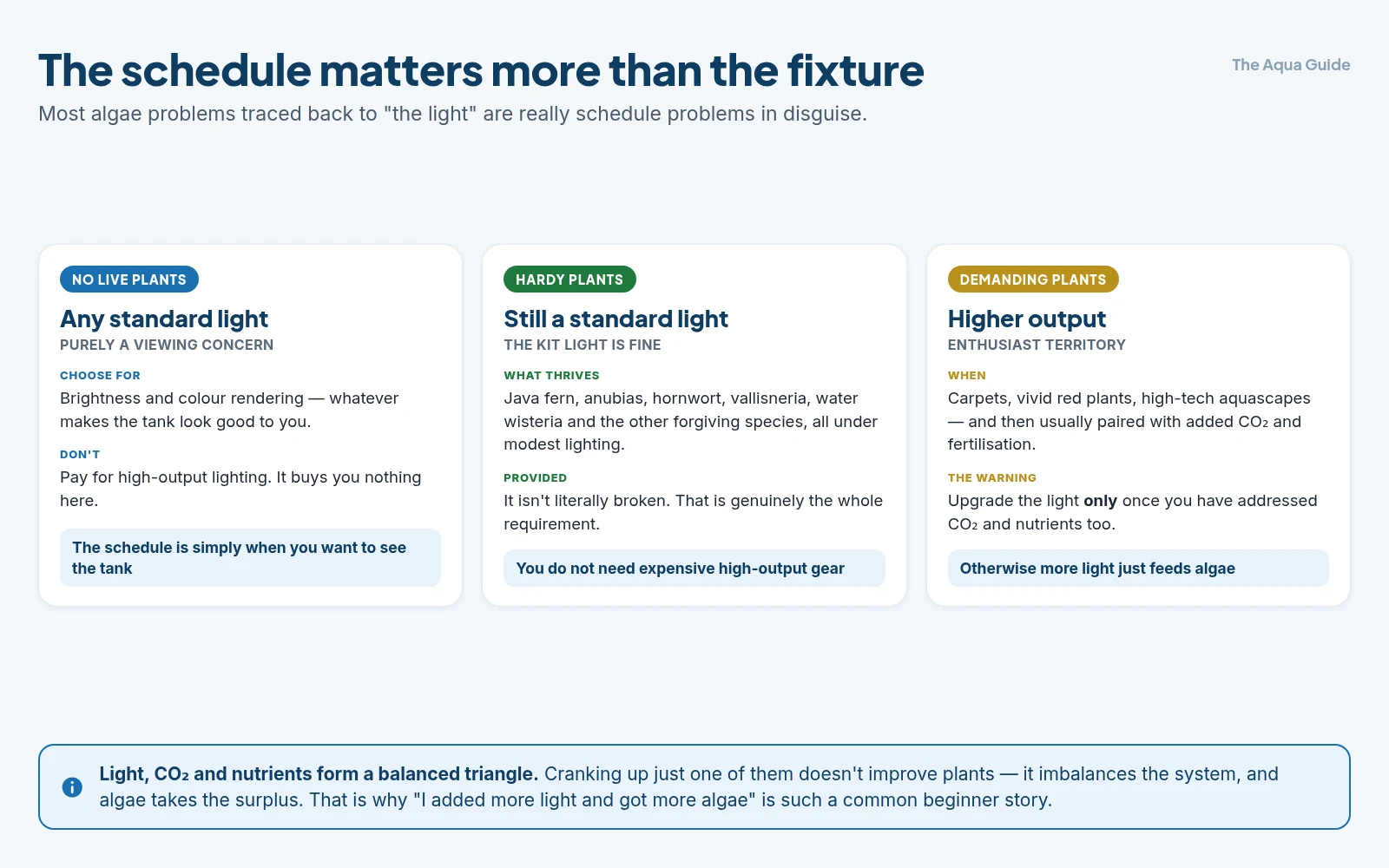Click the 'schedule is simply when' callout
The width and height of the screenshot is (1389, 868).
[x=250, y=558]
